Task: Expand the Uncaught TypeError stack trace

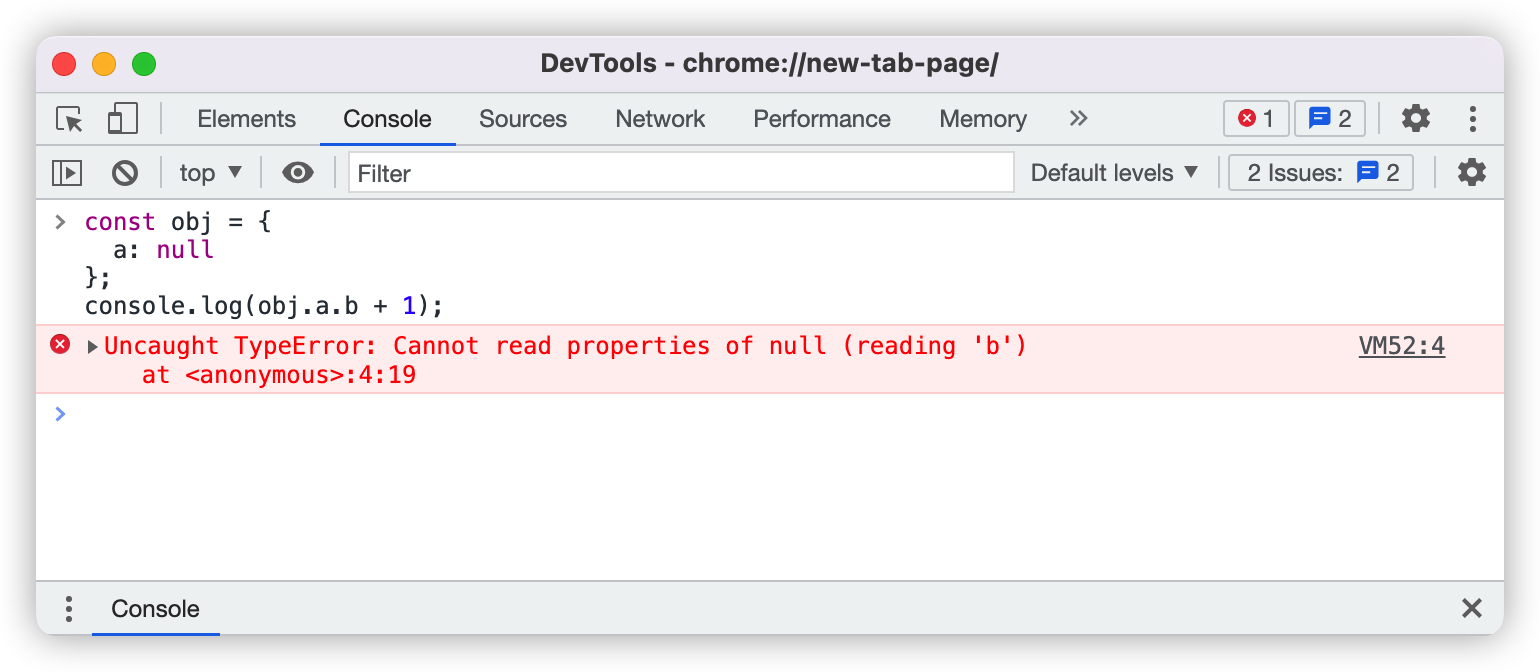Action: [93, 347]
